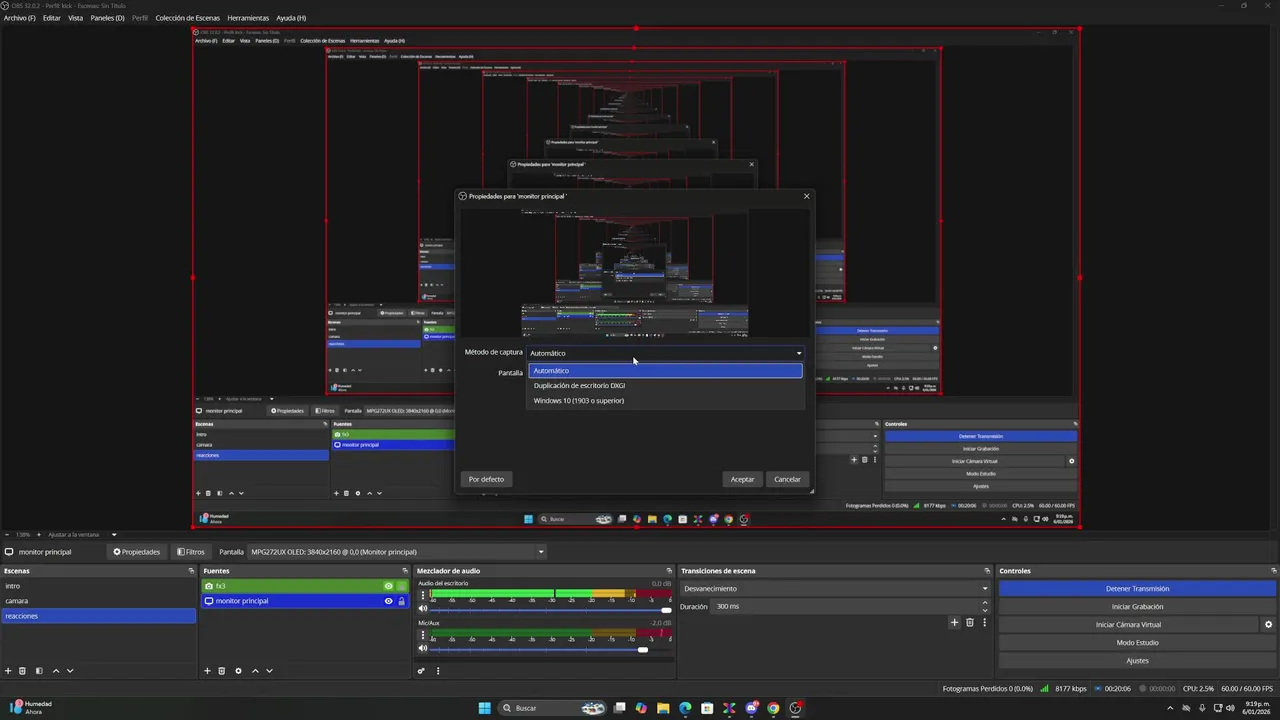Open Filtros for the selected source
The width and height of the screenshot is (1280, 720).
(x=191, y=552)
